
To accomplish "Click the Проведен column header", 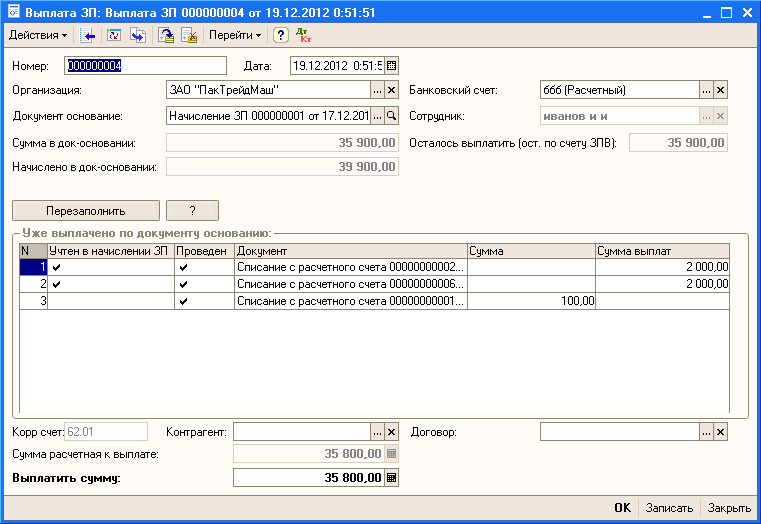I will click(x=204, y=251).
